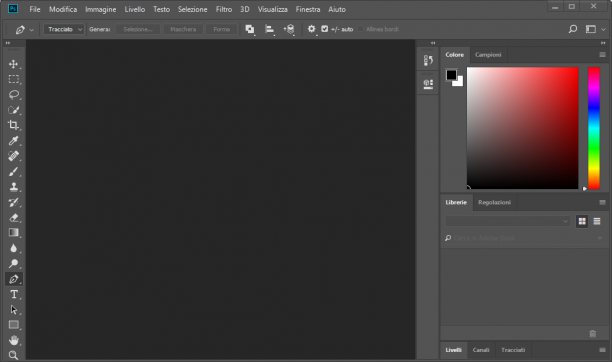Switch to the Campioni tab

[488, 55]
